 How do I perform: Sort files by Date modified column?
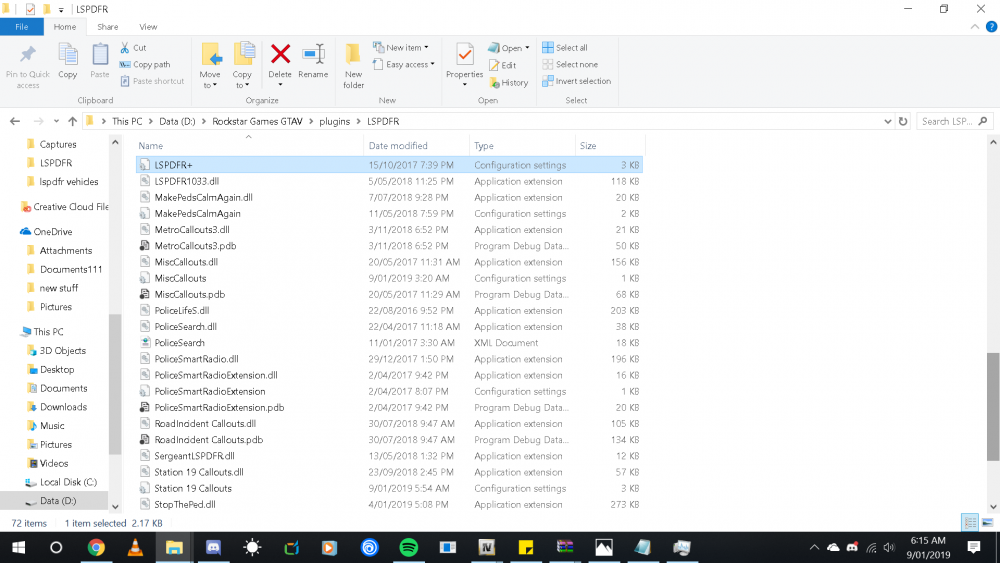pos(398,146)
